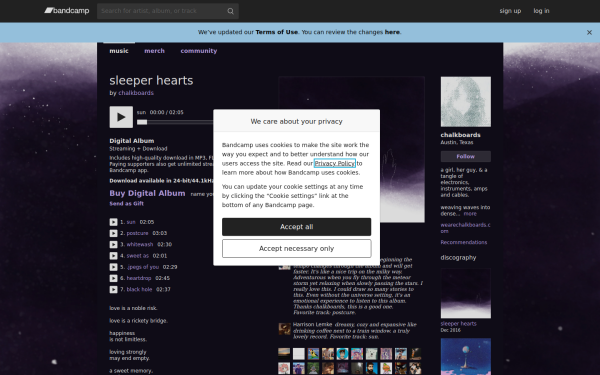Open the track title link 'whitewash'
Image resolution: width=600 pixels, height=375 pixels.
pos(140,245)
